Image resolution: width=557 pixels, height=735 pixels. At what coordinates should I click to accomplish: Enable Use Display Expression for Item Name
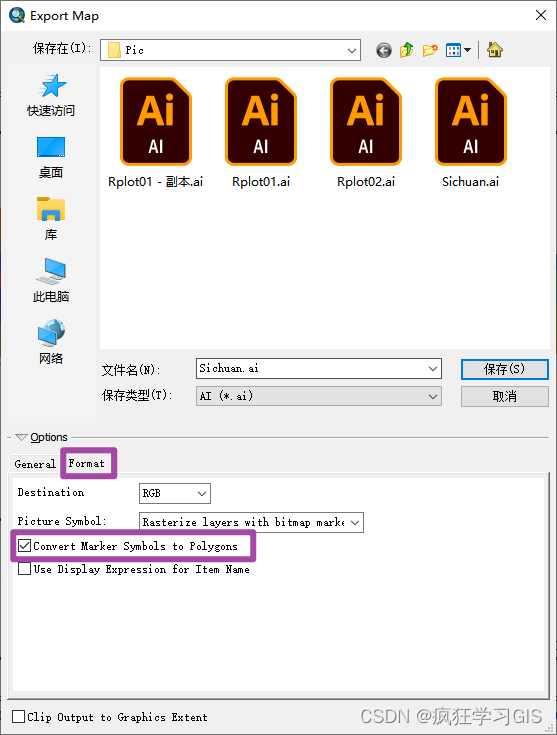tap(24, 569)
